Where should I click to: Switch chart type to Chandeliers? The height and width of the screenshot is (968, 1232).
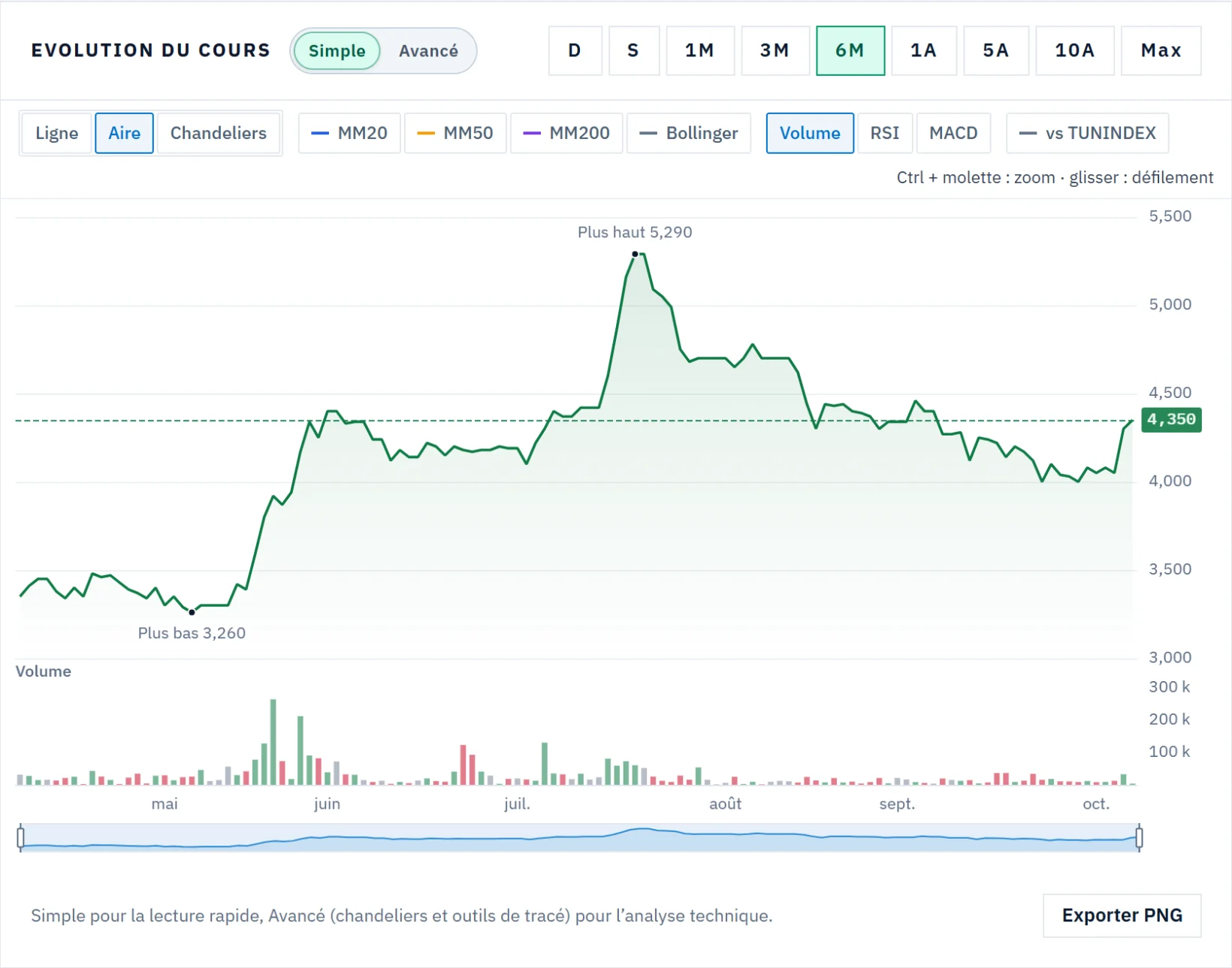tap(218, 133)
